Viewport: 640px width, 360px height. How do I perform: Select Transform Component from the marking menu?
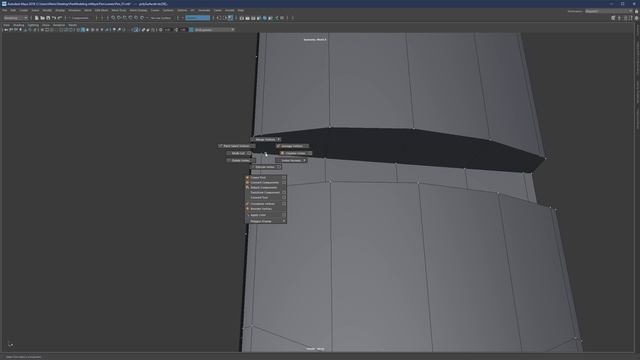click(x=266, y=192)
